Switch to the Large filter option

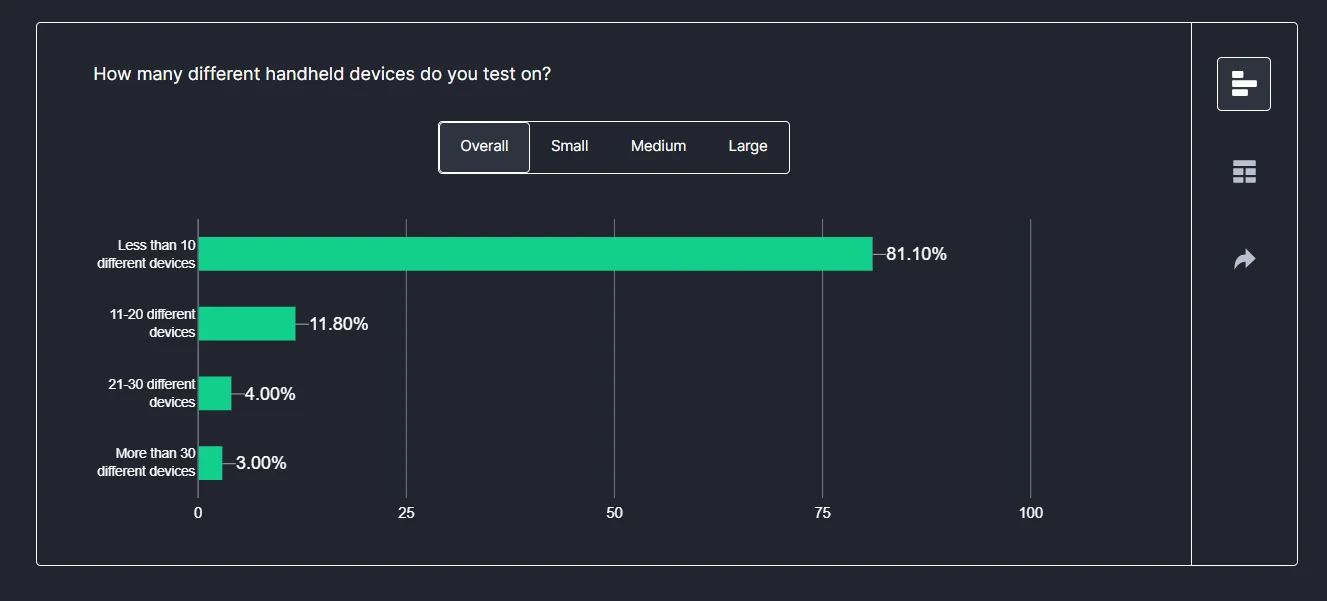(747, 146)
